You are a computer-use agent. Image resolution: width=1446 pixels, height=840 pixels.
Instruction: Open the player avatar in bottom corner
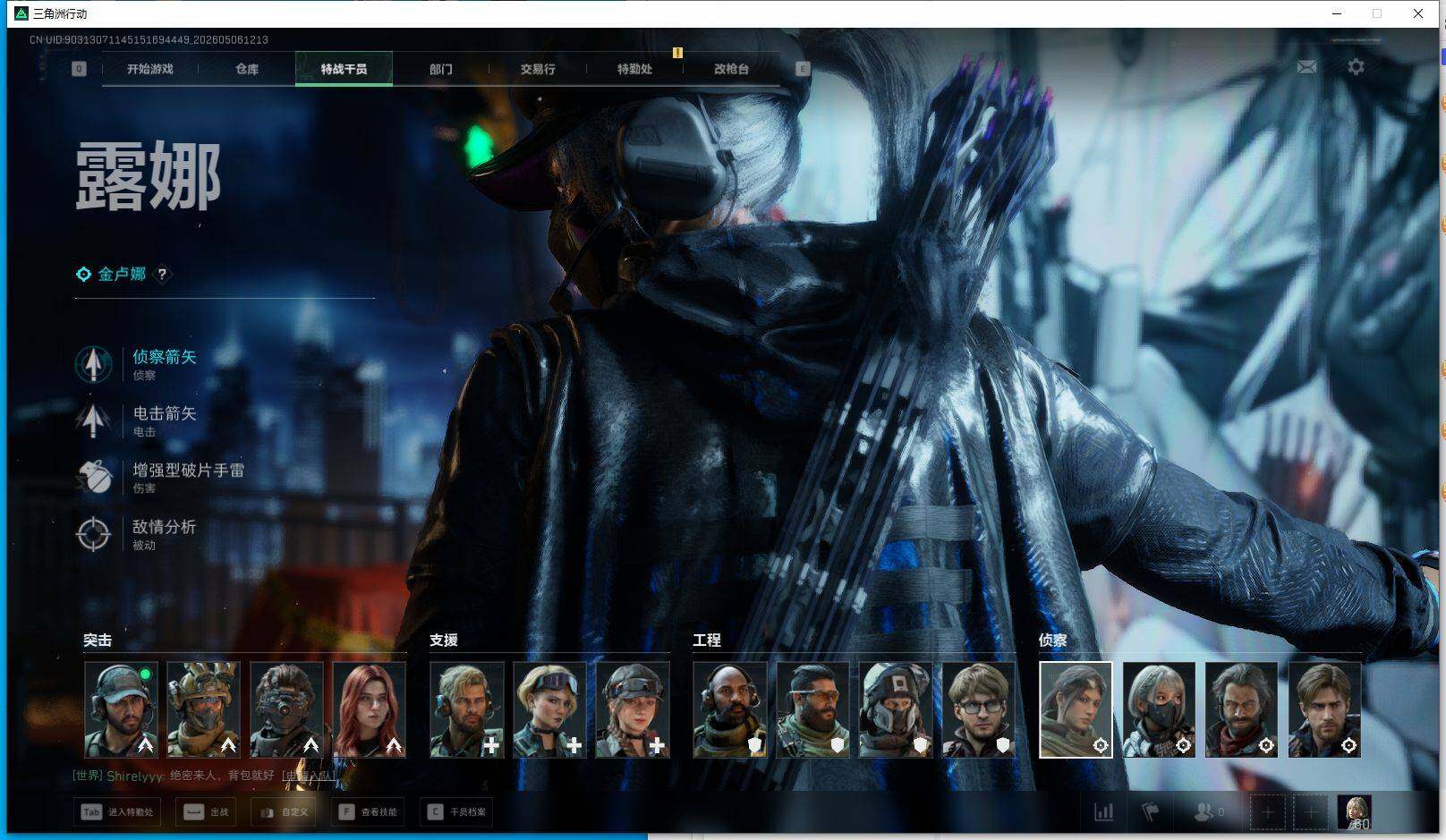(x=1355, y=812)
